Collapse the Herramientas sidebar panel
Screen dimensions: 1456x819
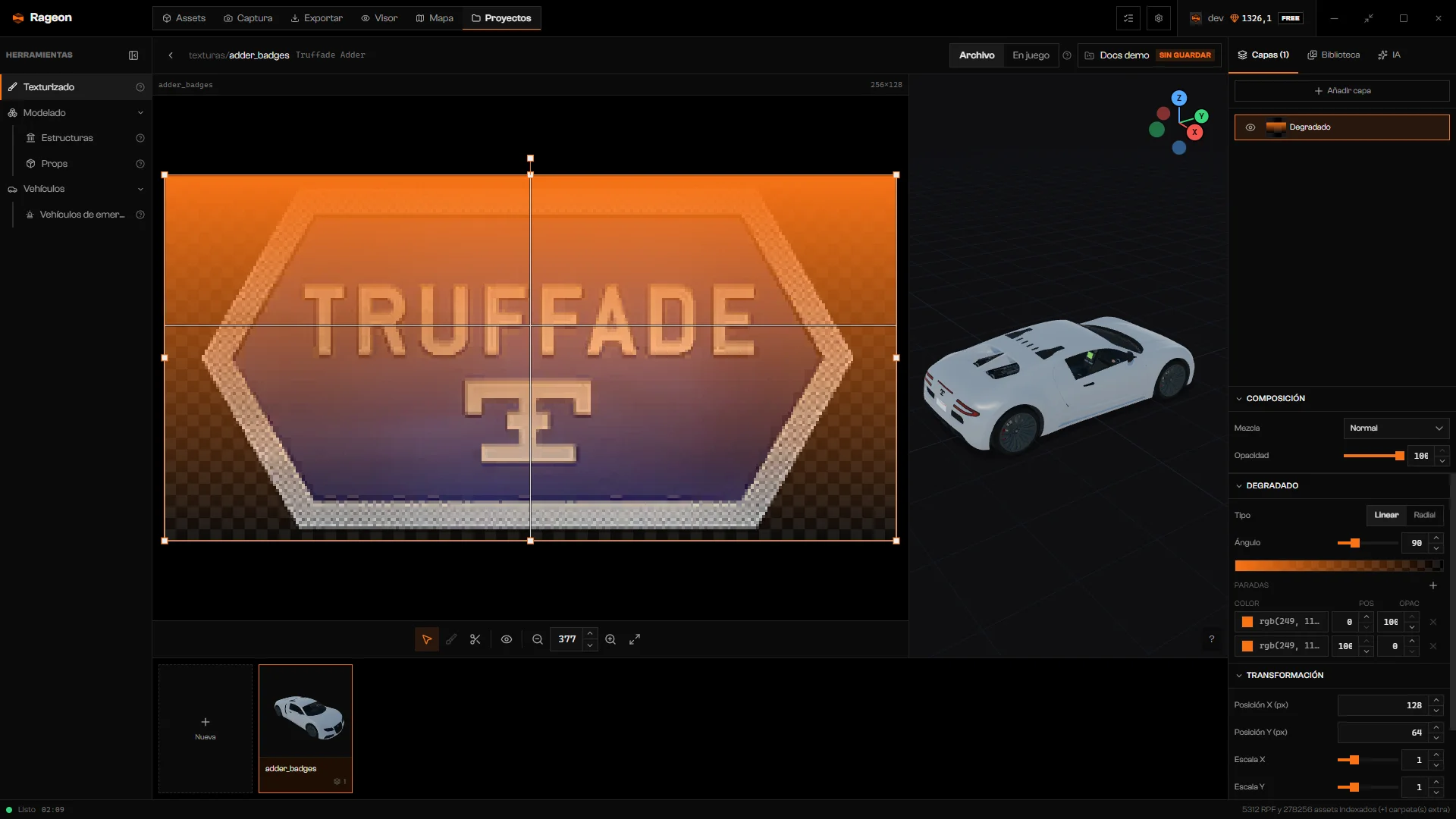point(133,55)
